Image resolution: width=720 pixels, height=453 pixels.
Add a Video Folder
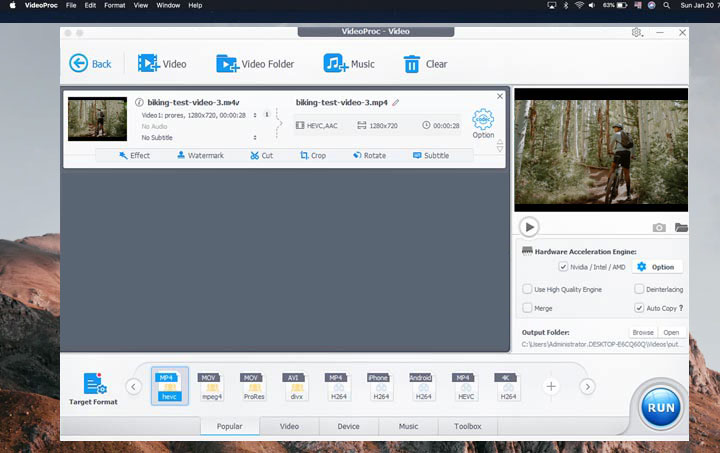[x=227, y=64]
